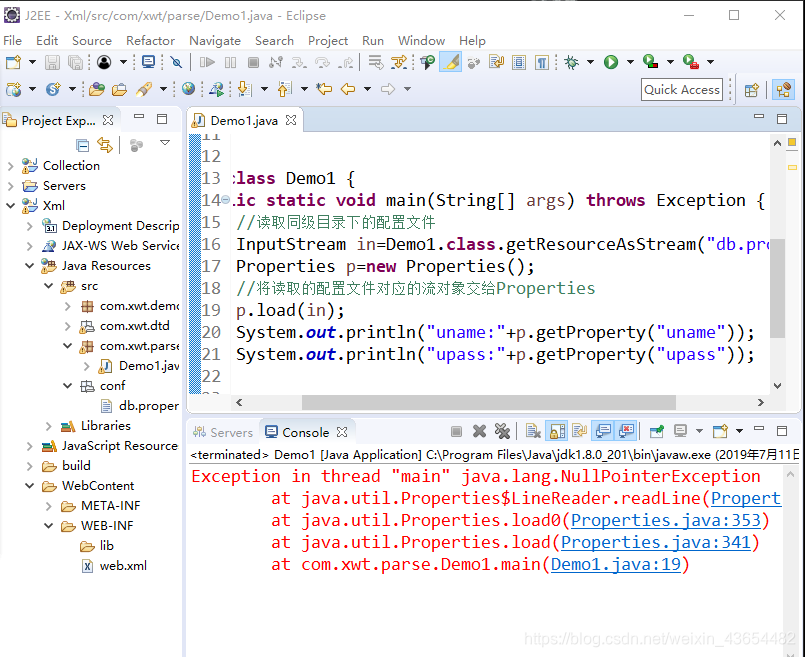Screen dimensions: 805x657
Task: Click the Demo1.java:19 stack trace link
Action: click(616, 565)
